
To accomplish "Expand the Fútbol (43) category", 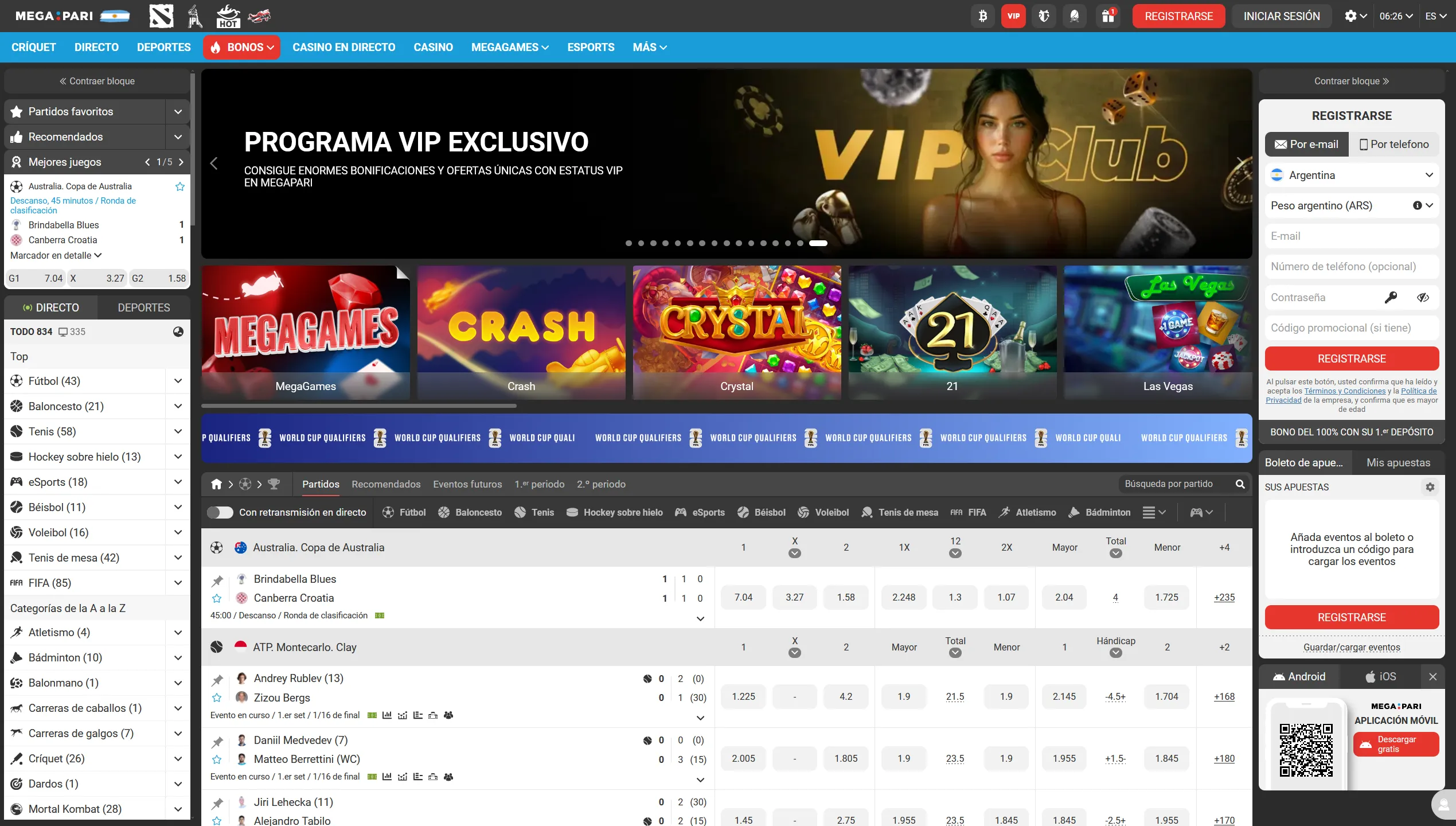I will pos(178,381).
